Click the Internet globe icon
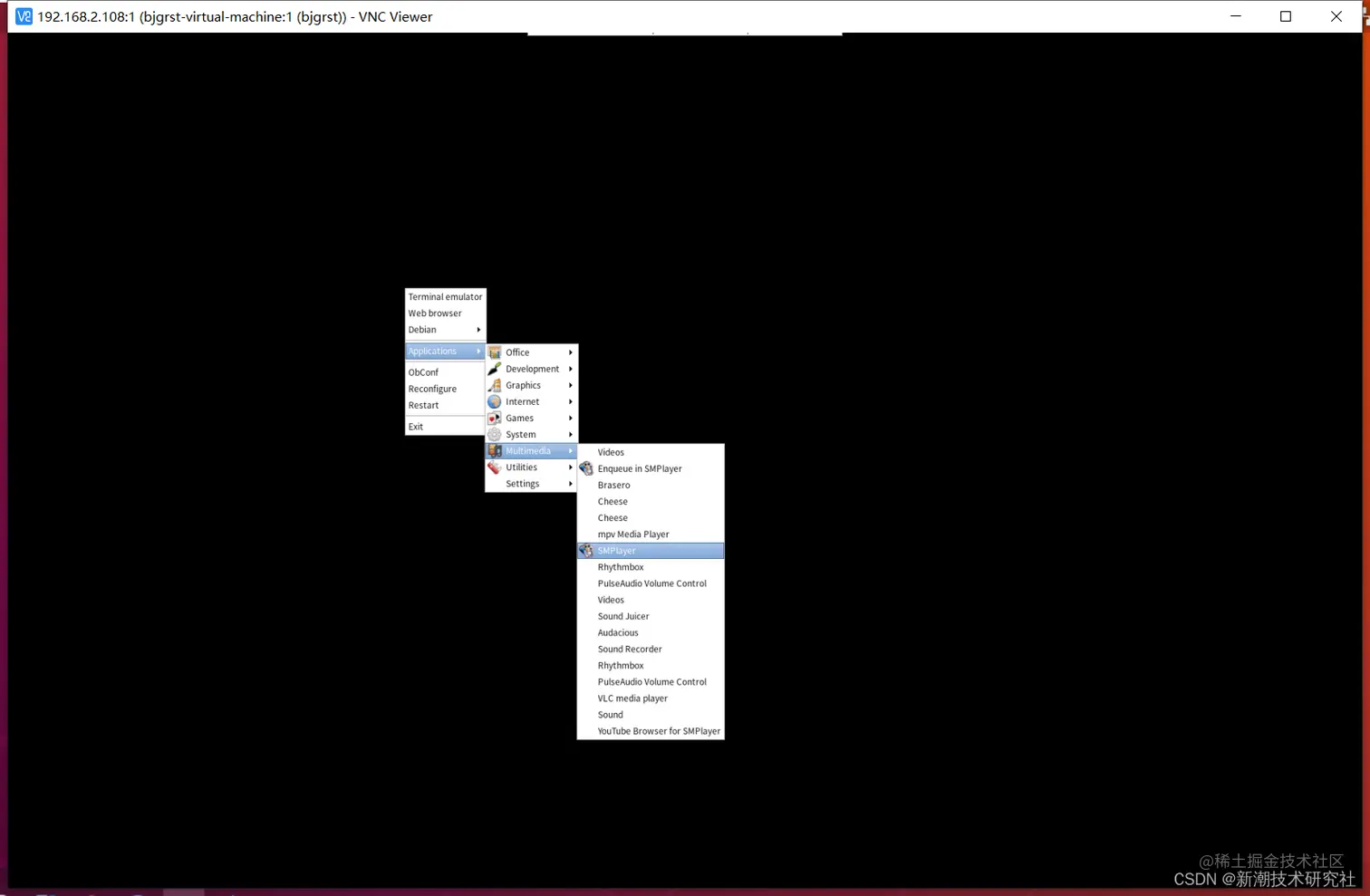This screenshot has width=1370, height=896. [495, 401]
